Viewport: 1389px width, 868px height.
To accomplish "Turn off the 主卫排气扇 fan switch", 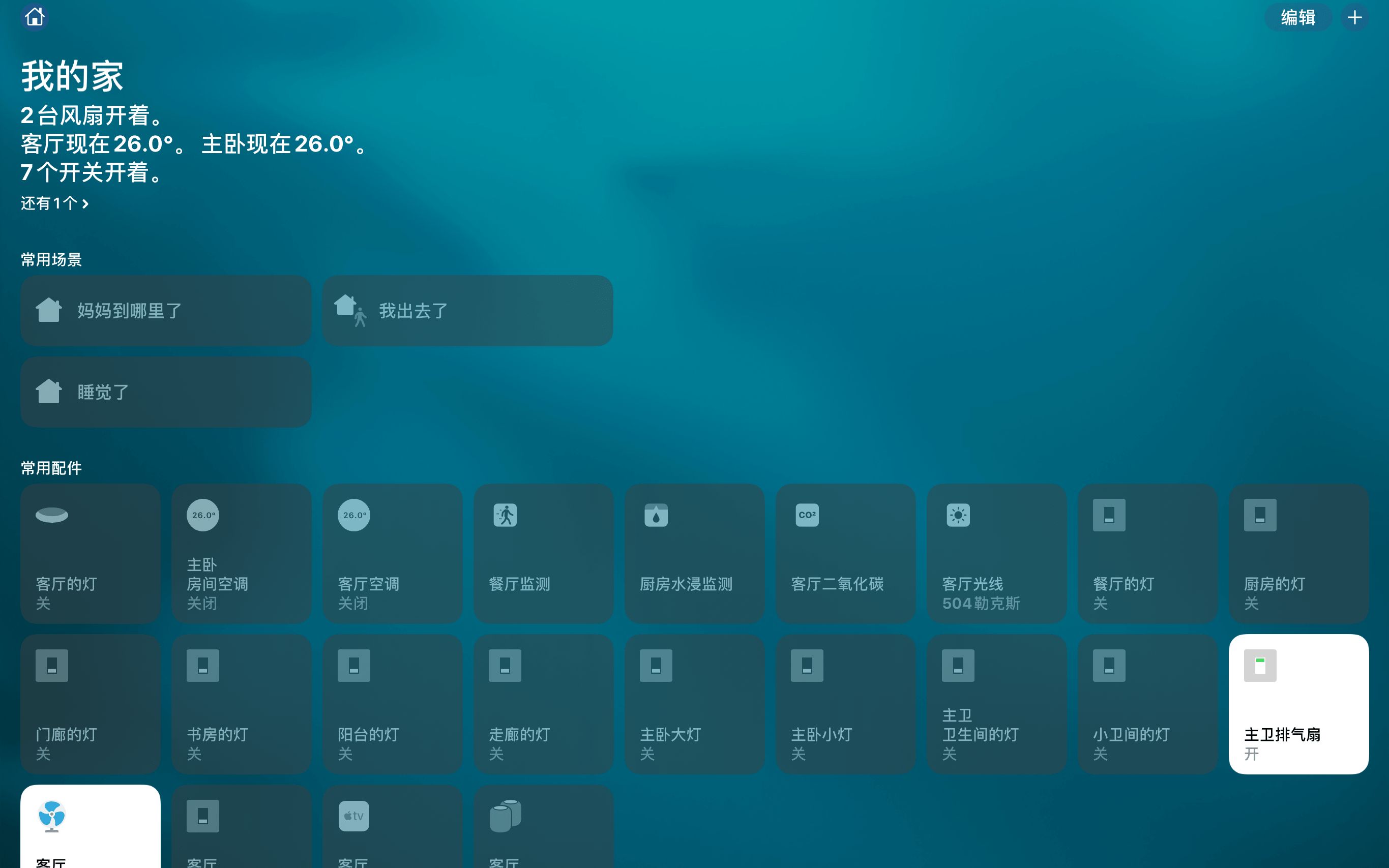I will coord(1298,704).
